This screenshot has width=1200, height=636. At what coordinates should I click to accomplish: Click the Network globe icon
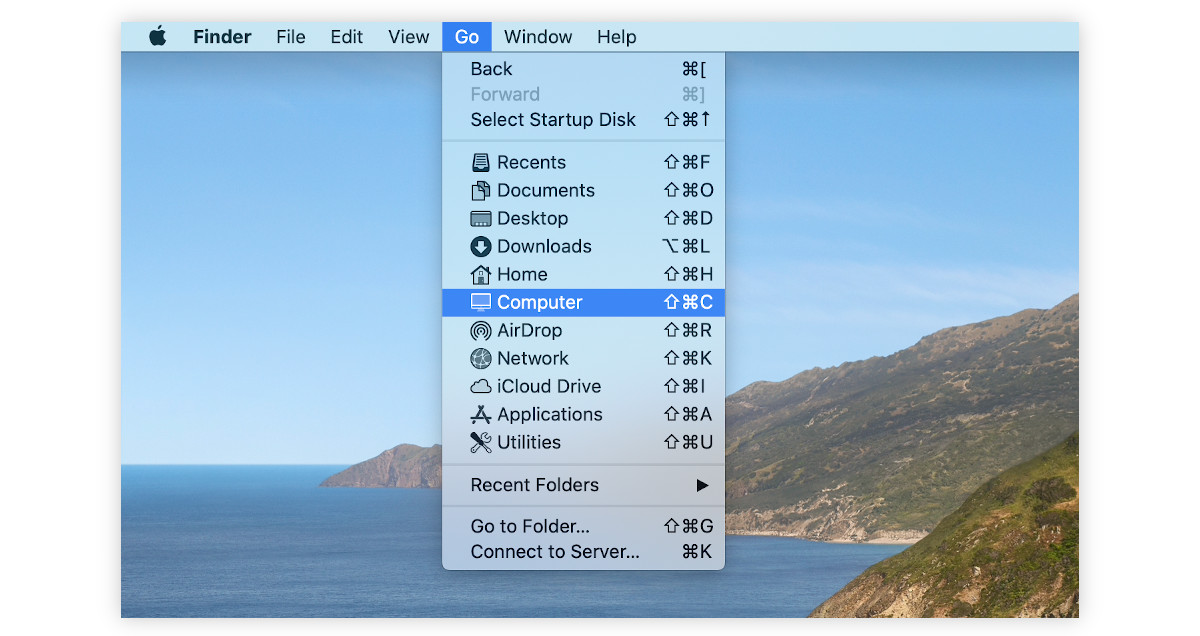click(482, 358)
